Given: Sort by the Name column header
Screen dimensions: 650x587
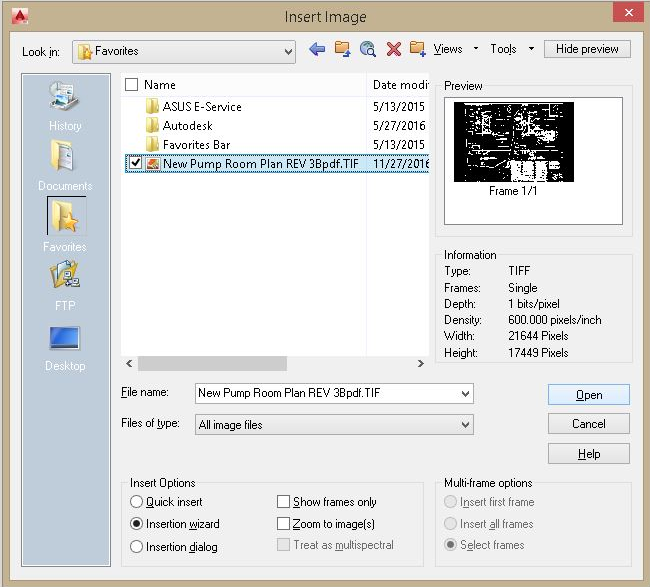Looking at the screenshot, I should pos(160,85).
